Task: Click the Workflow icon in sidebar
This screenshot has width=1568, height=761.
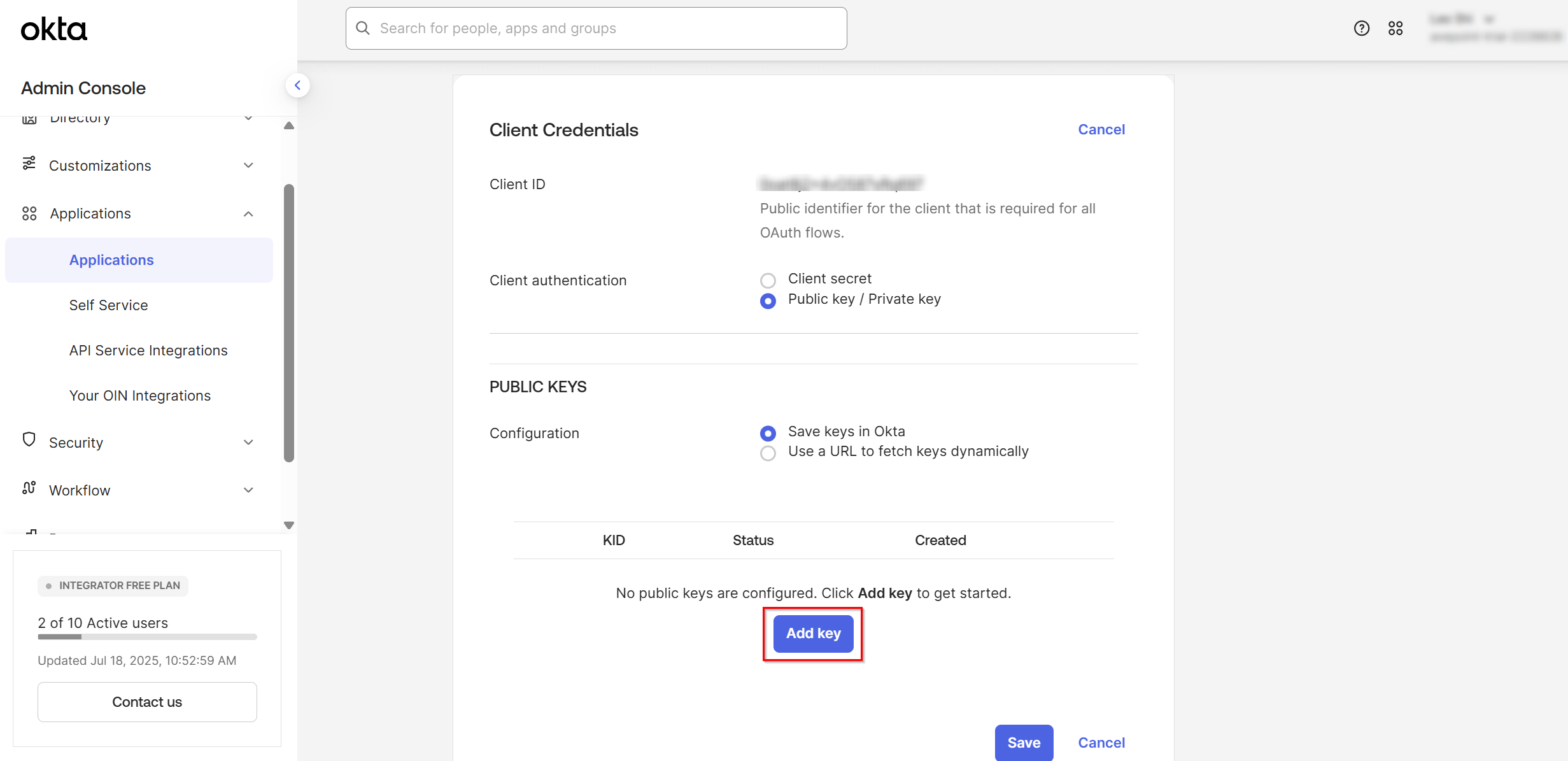Action: coord(29,488)
